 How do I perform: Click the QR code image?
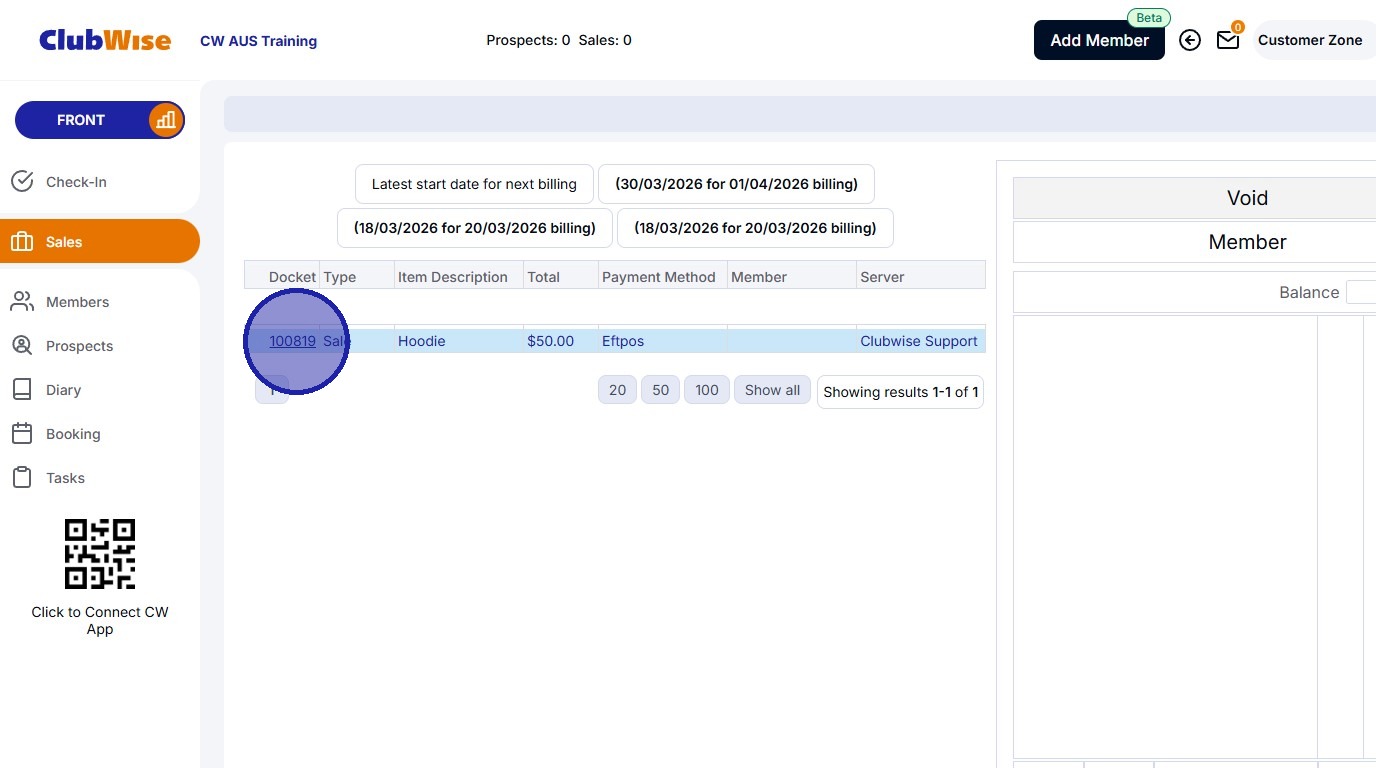click(100, 554)
